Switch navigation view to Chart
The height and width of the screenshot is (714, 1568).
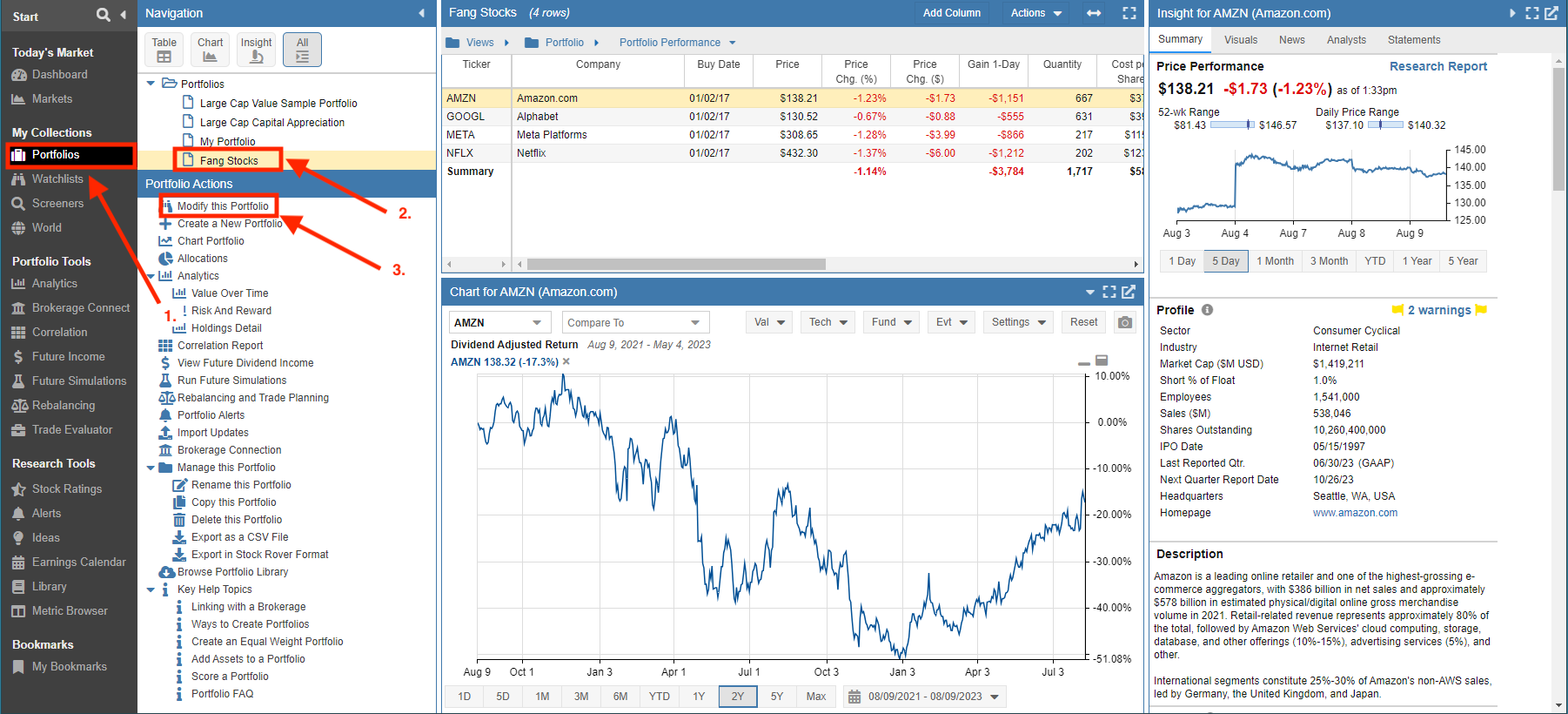coord(210,50)
